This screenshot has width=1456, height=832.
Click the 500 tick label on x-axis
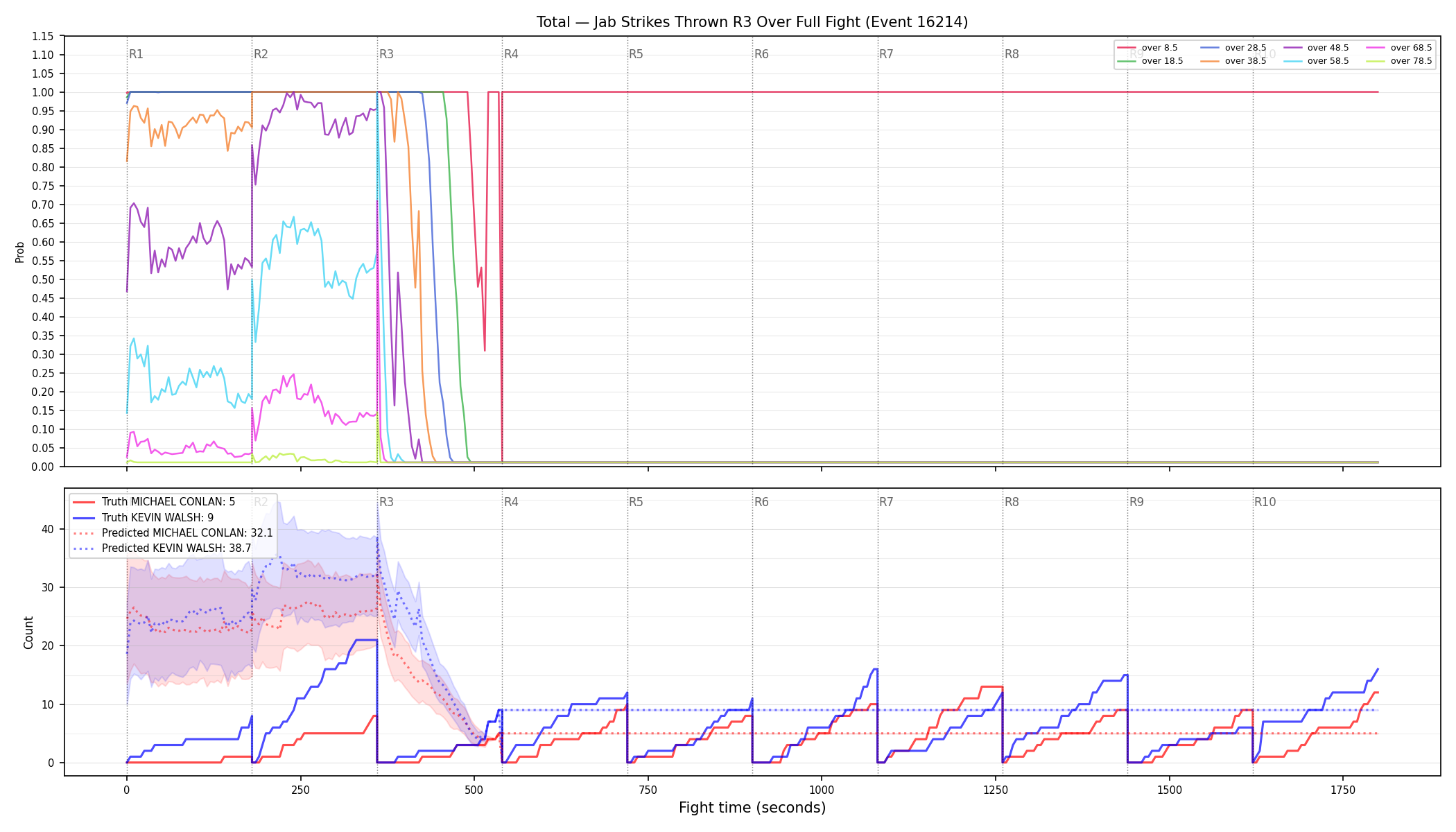point(474,790)
